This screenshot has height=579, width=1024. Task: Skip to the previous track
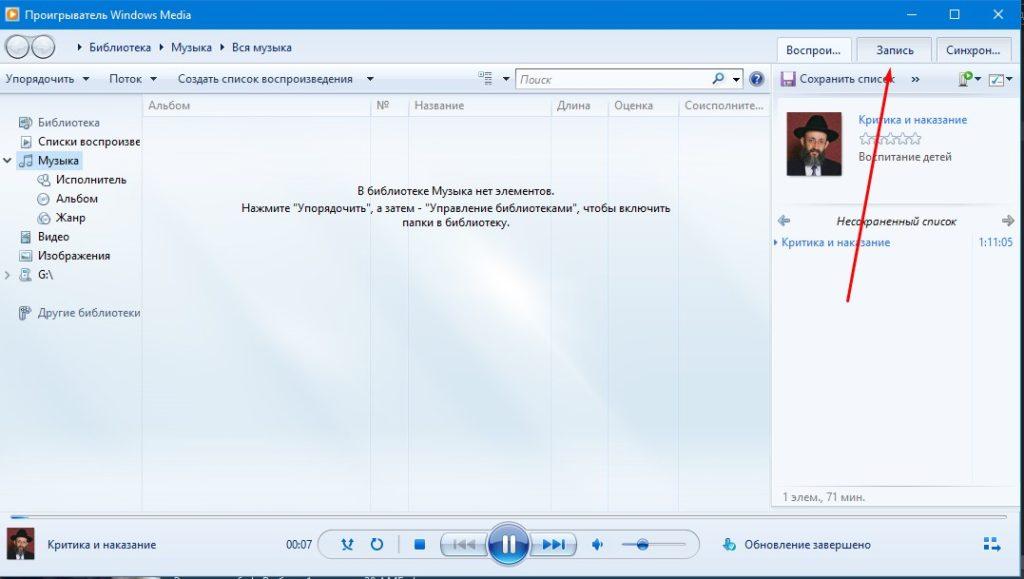click(x=464, y=544)
